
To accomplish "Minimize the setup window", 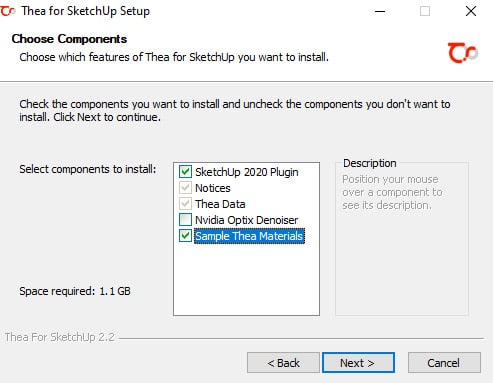I will (380, 11).
